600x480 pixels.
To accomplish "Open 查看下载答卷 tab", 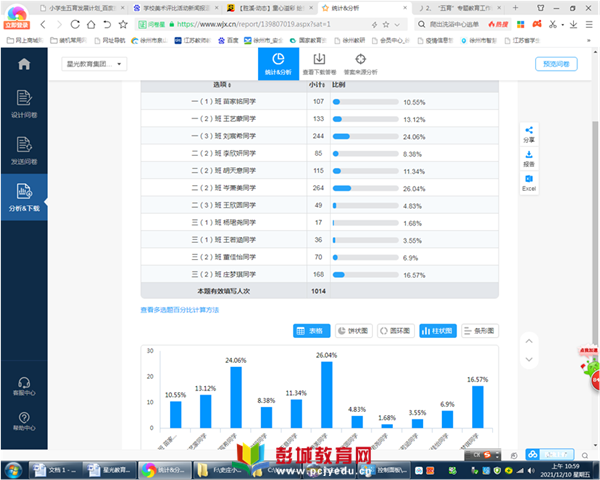I will [319, 64].
